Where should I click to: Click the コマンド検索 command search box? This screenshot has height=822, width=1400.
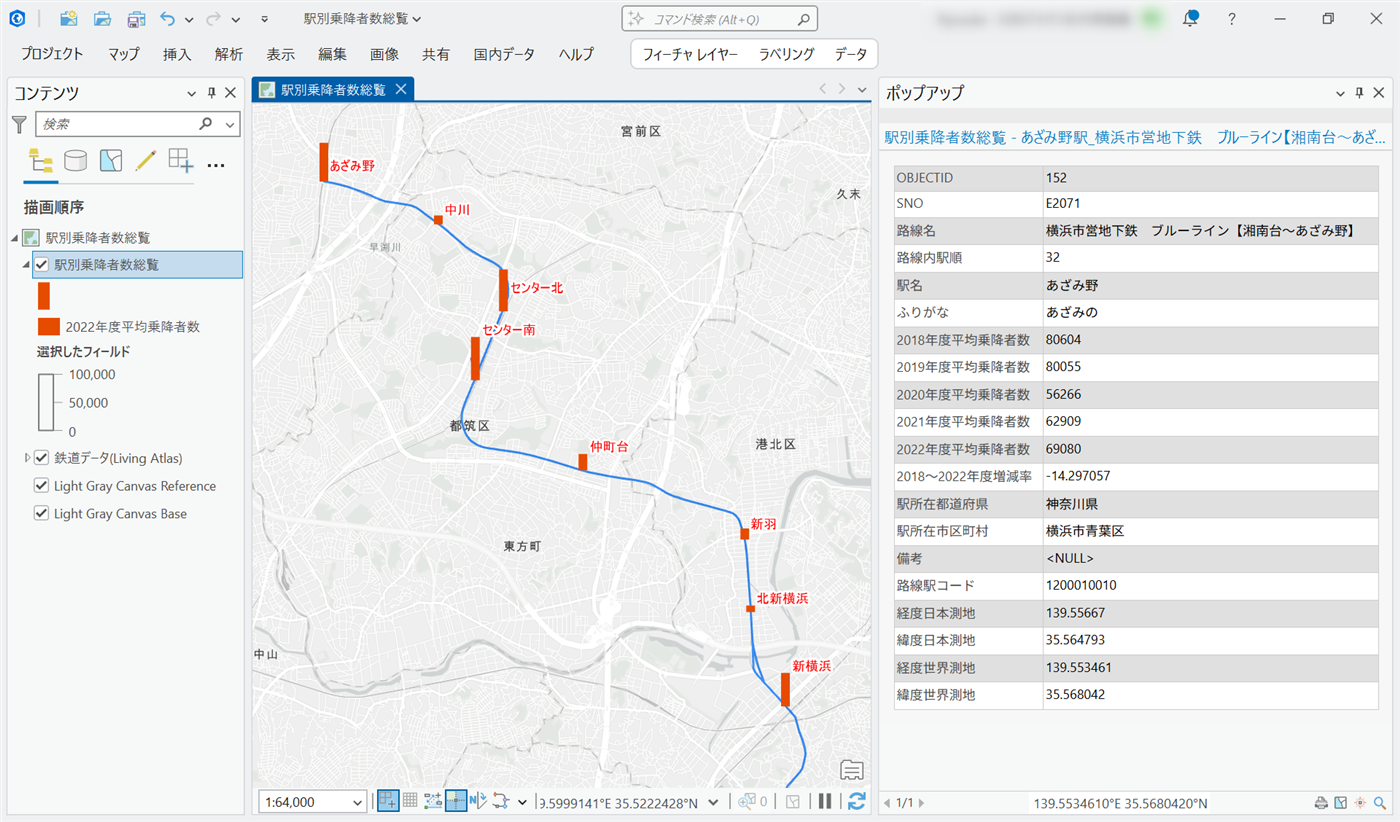point(720,19)
